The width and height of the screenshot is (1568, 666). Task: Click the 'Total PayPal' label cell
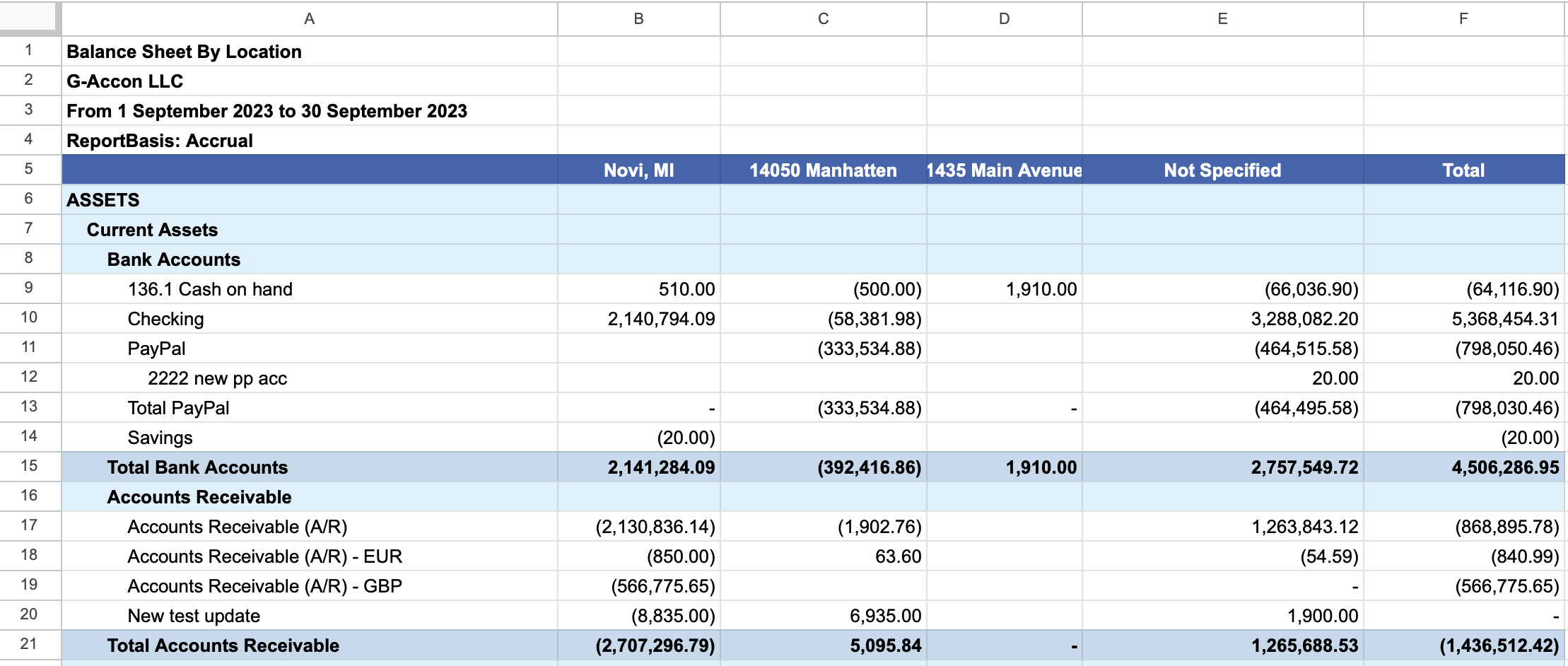click(309, 408)
